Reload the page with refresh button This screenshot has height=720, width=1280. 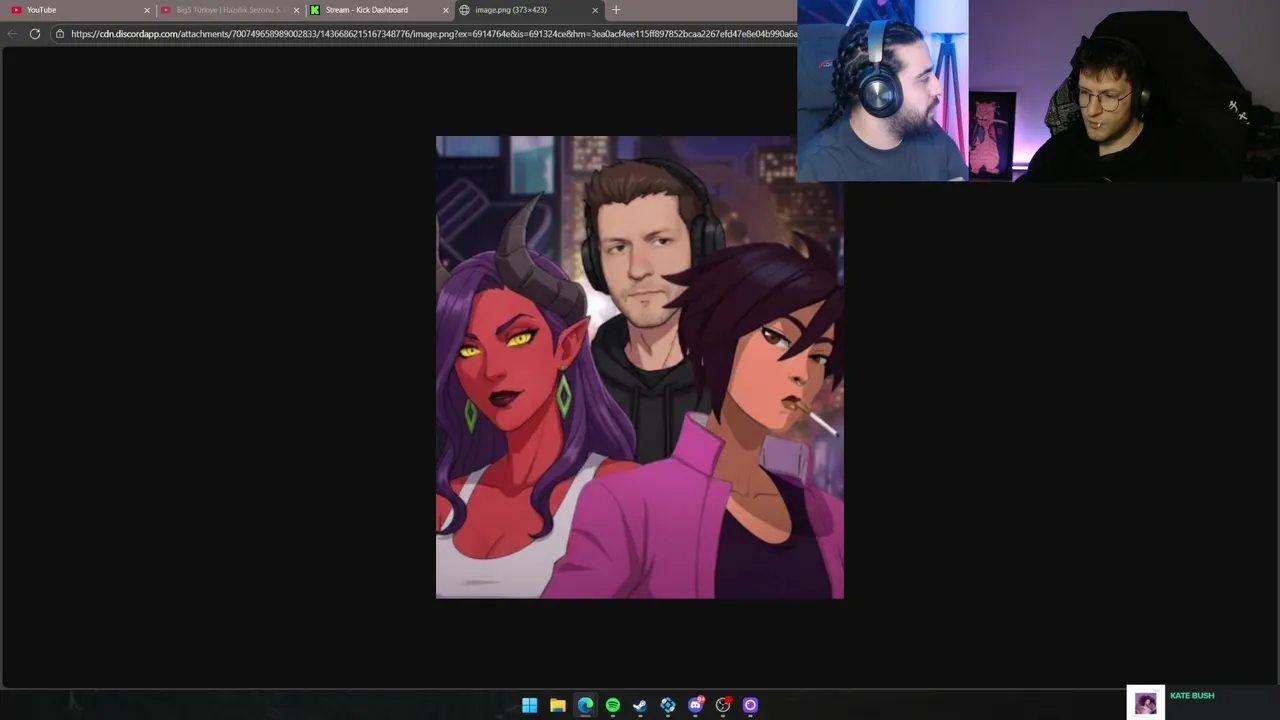point(35,34)
